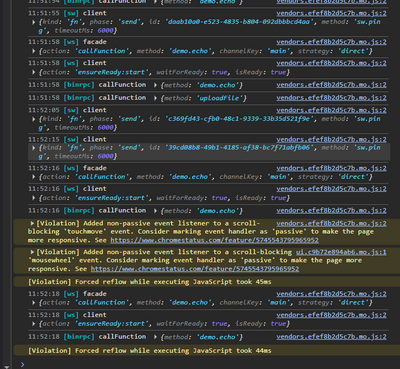This screenshot has height=369, width=400.
Task: Expand the highlighted 11:52:15 sw client object
Action: tap(34, 148)
